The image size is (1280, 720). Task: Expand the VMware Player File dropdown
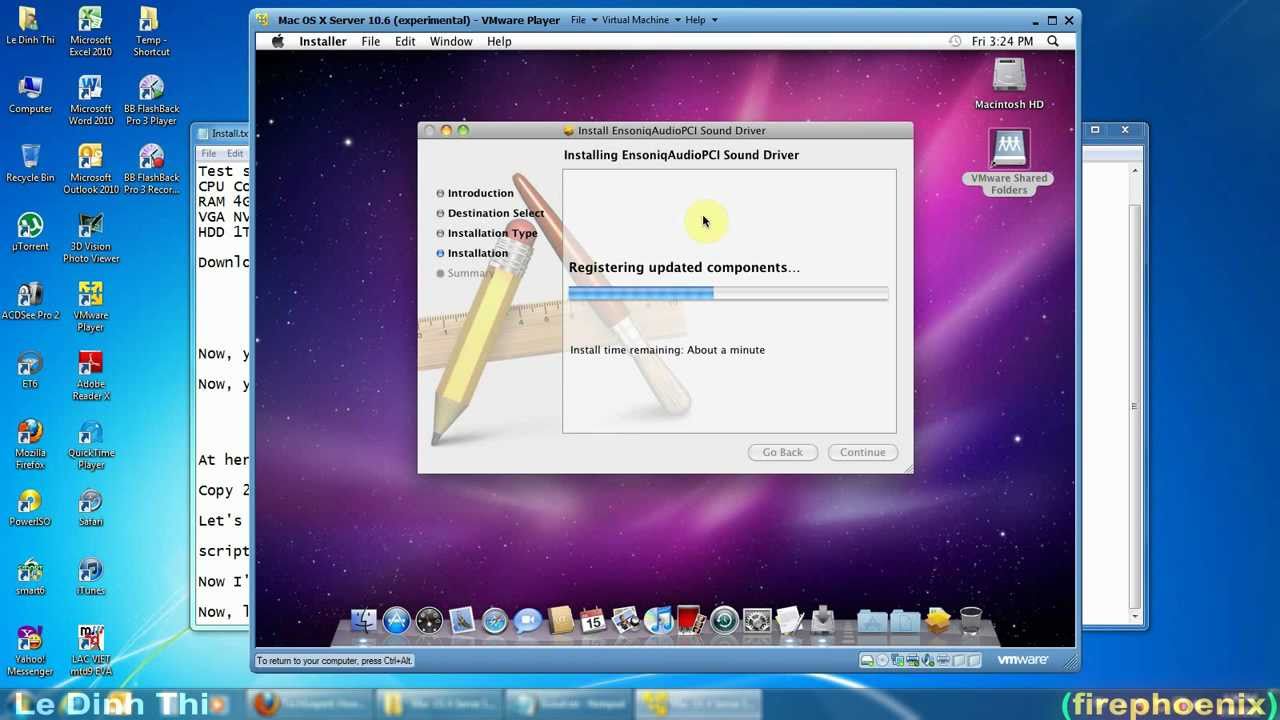(584, 20)
